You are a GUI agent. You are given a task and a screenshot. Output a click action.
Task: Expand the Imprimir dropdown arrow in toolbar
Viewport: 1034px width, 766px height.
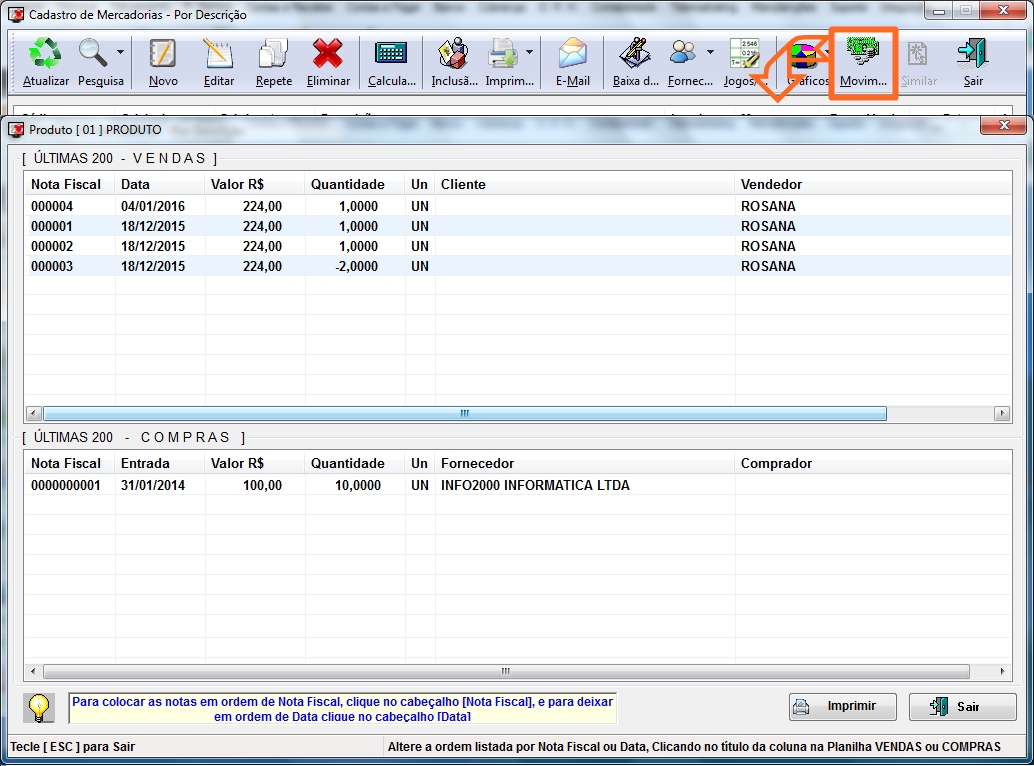pos(530,52)
